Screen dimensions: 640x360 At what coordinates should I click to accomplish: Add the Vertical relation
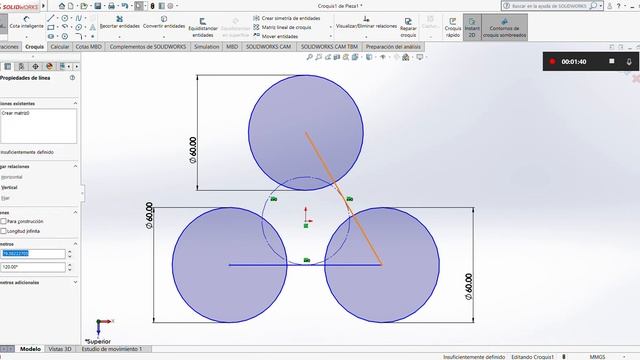click(9, 187)
